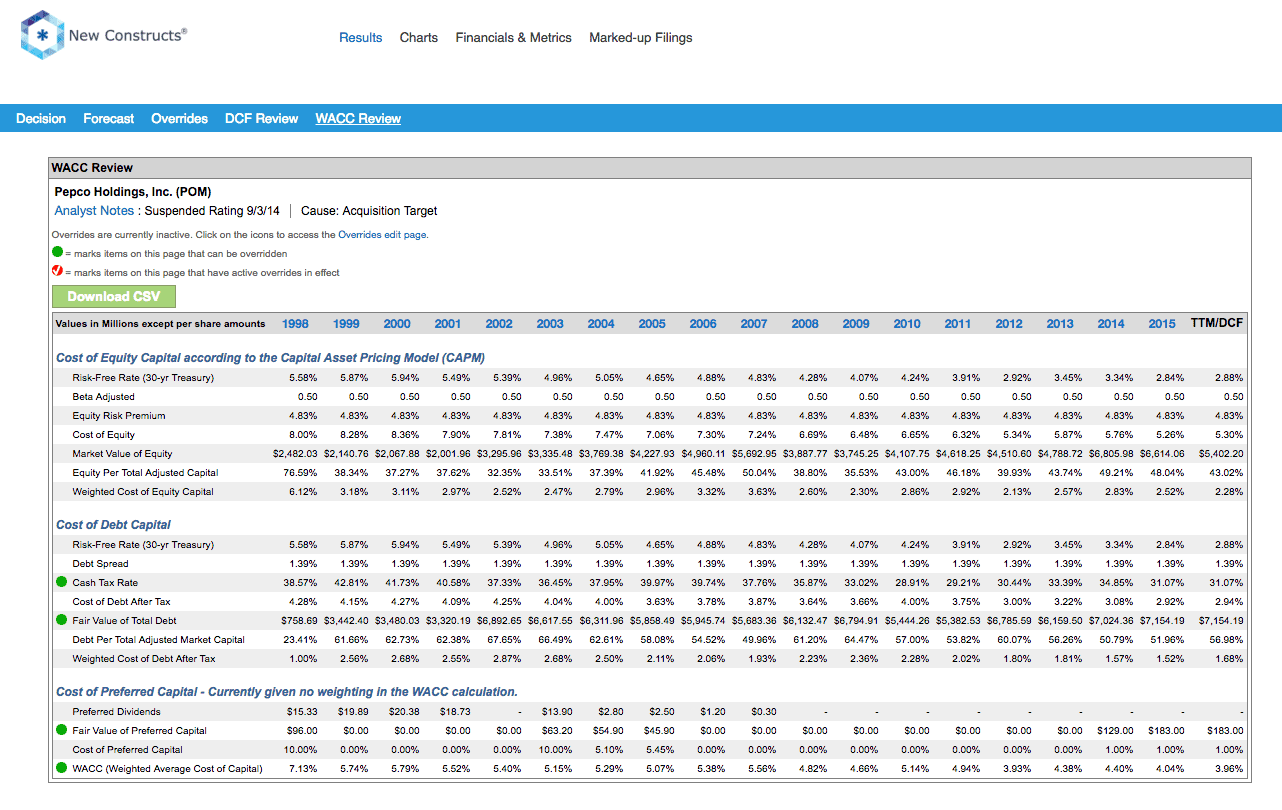The height and width of the screenshot is (810, 1282).
Task: Open the Results top navigation tab
Action: click(360, 38)
